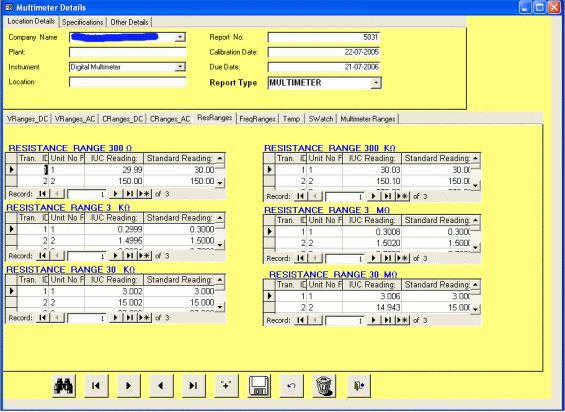The width and height of the screenshot is (565, 412).
Task: Next record button in Range 30 MΩ navigator
Action: pos(373,320)
